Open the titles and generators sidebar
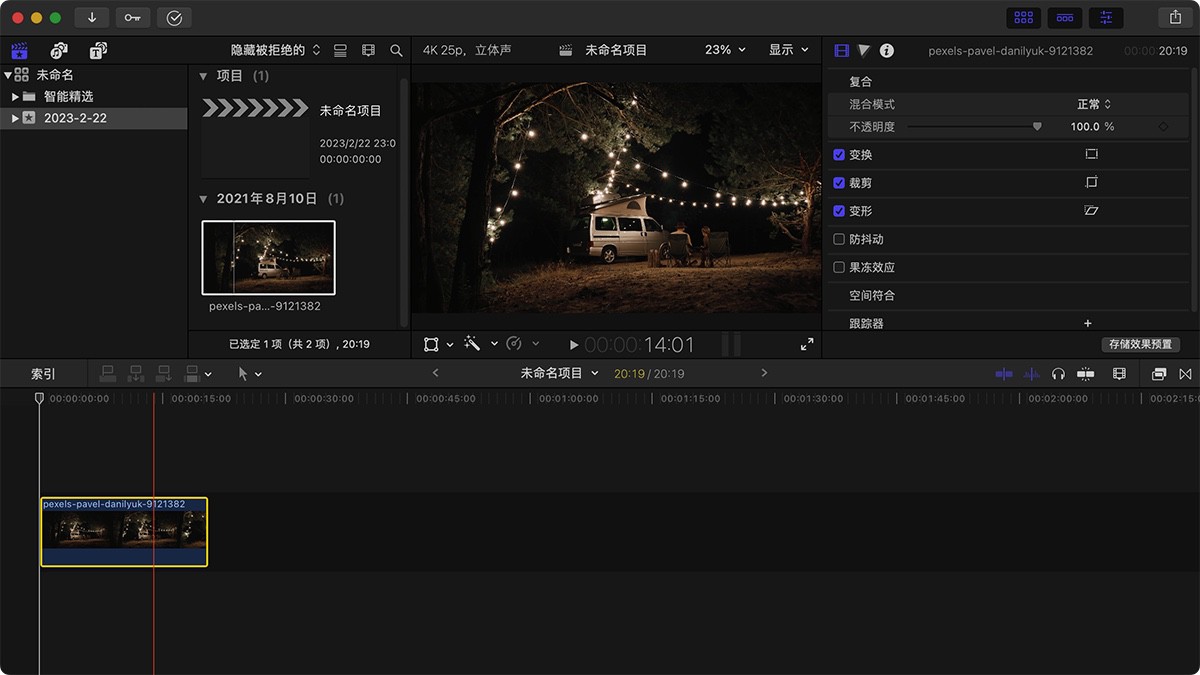 98,50
